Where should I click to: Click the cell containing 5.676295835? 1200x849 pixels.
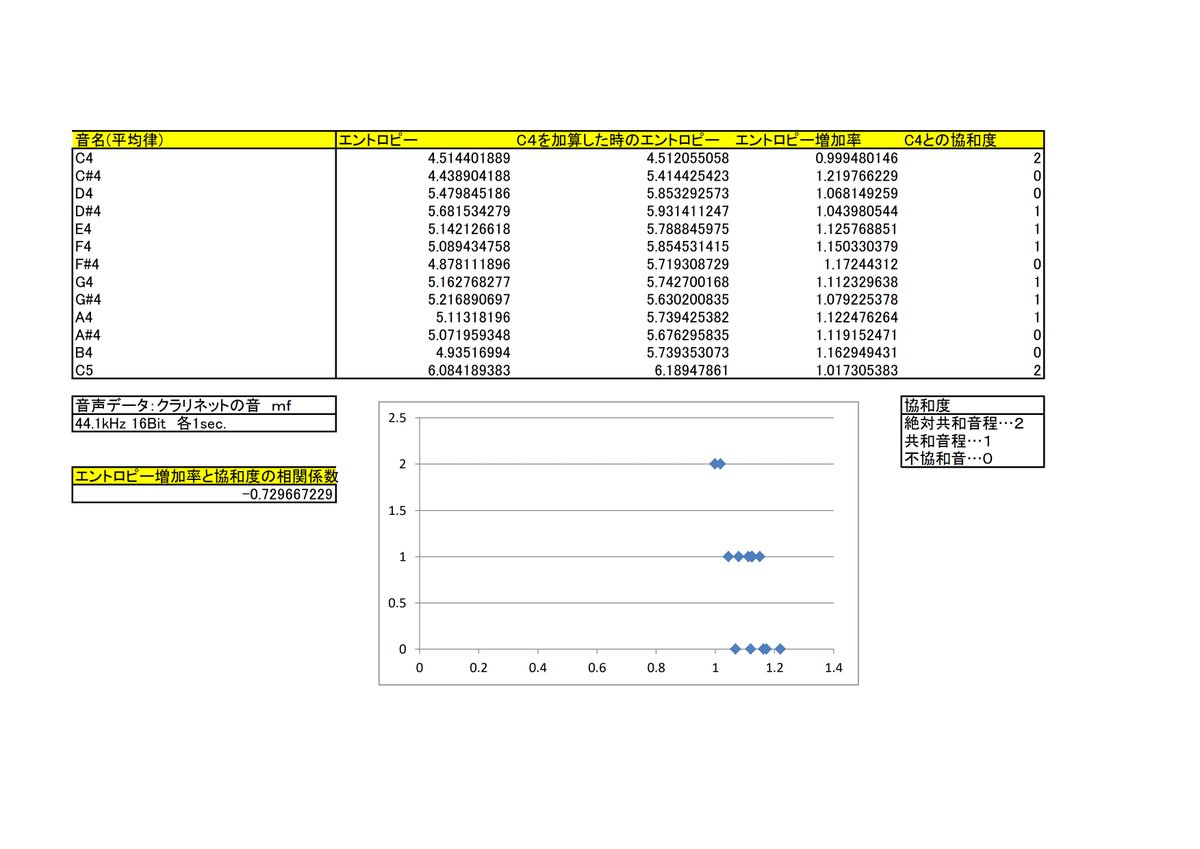688,336
